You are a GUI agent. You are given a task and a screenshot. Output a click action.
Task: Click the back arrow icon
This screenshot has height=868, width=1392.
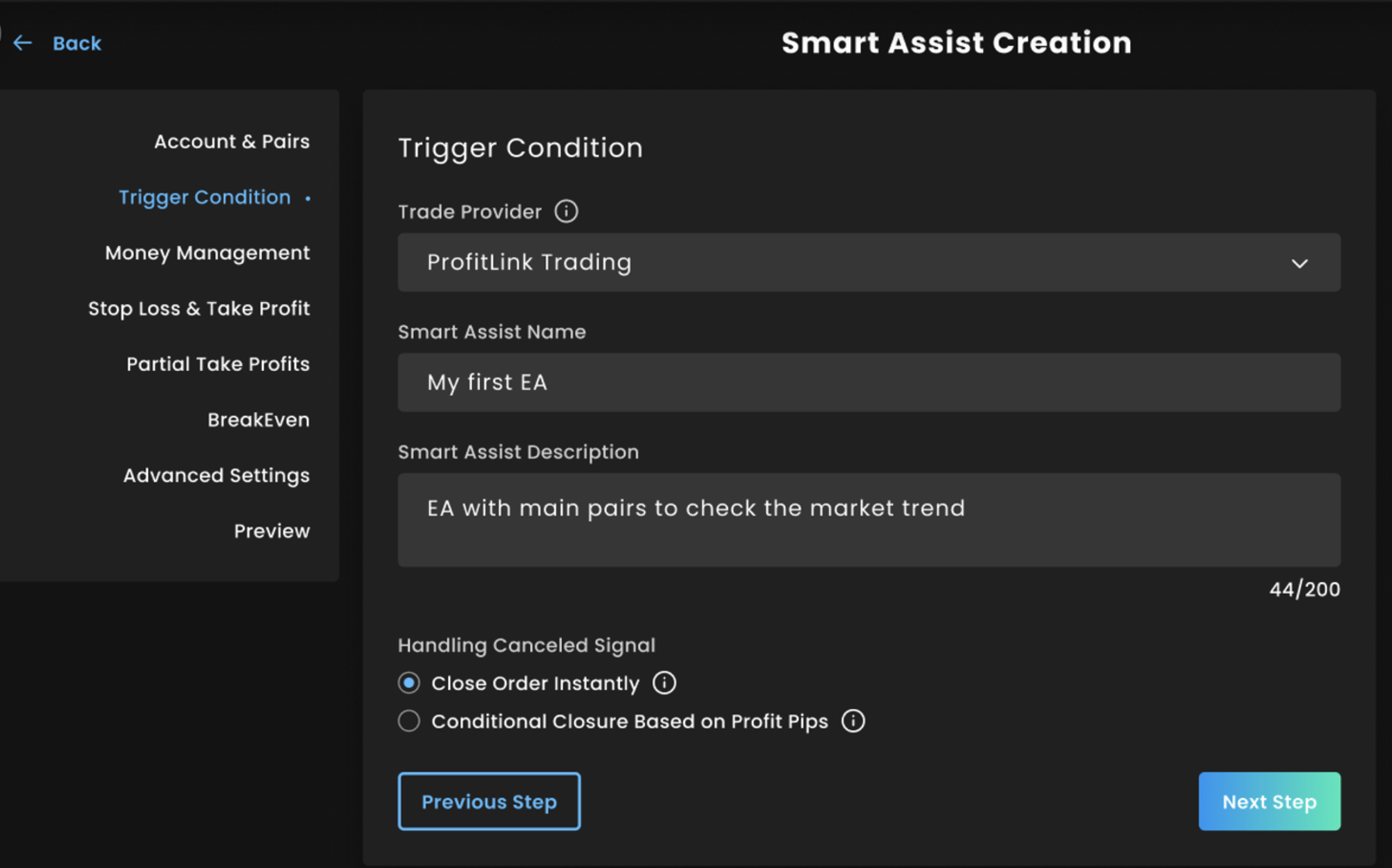pos(22,43)
